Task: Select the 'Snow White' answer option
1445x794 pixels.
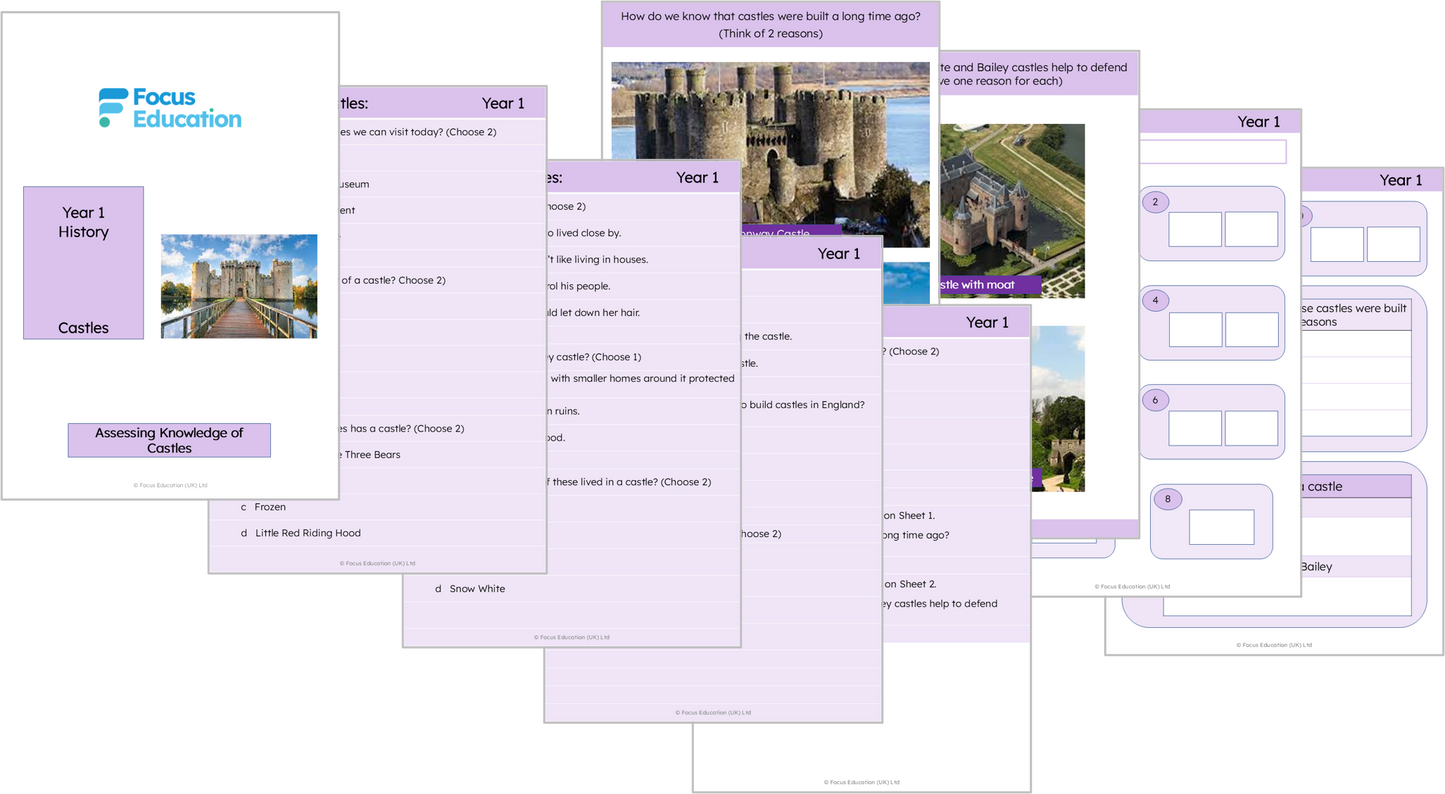Action: 477,589
